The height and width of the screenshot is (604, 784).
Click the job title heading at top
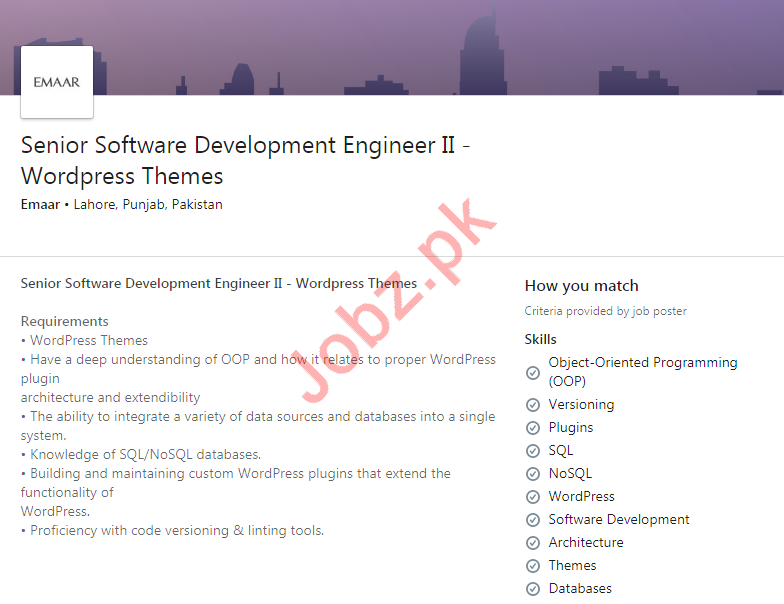pos(245,160)
